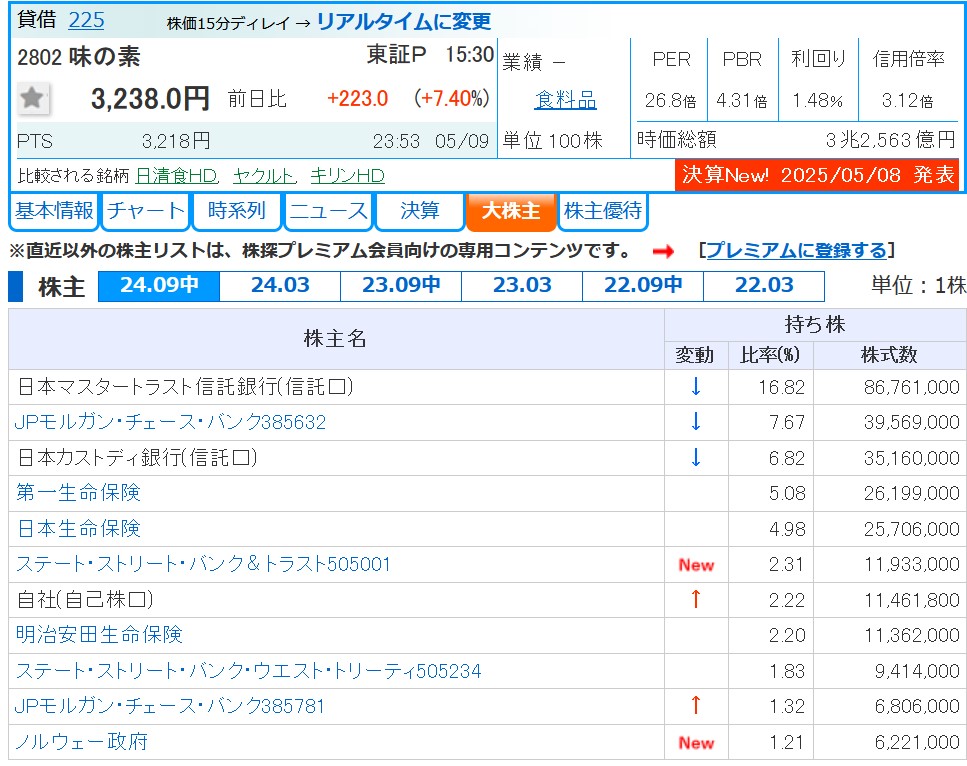Viewport: 967px width, 766px height.
Task: Open ステート・ストリート・バンク&トラスト505001 link
Action: tap(203, 564)
